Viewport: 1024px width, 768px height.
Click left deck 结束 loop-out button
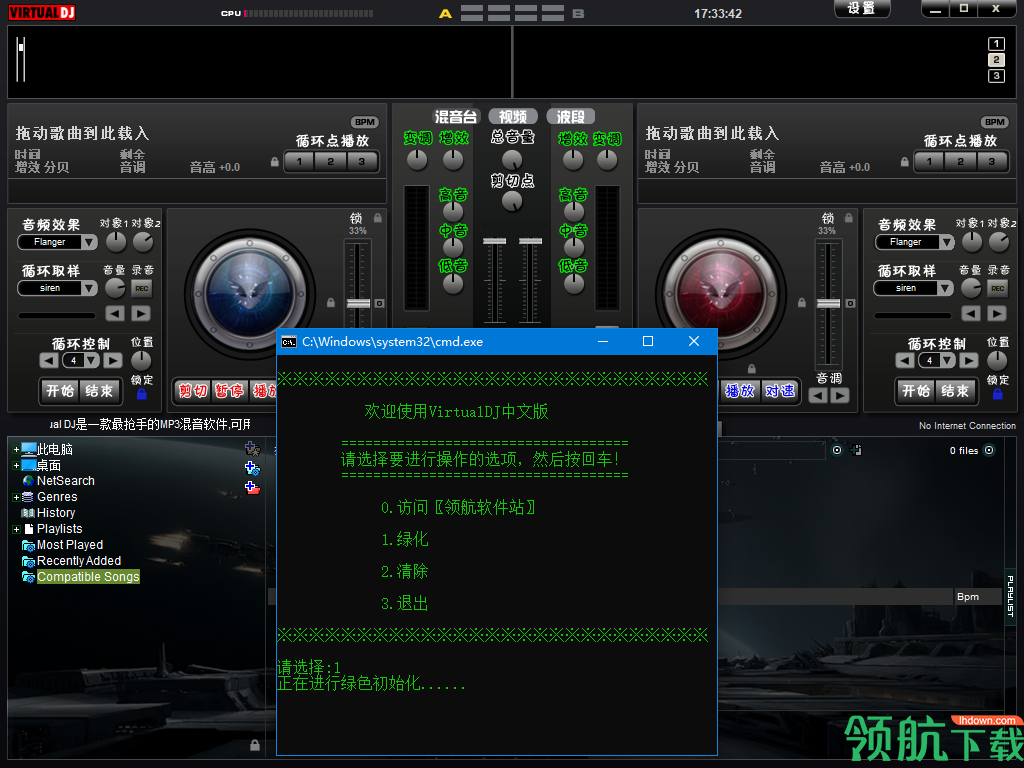pos(99,391)
